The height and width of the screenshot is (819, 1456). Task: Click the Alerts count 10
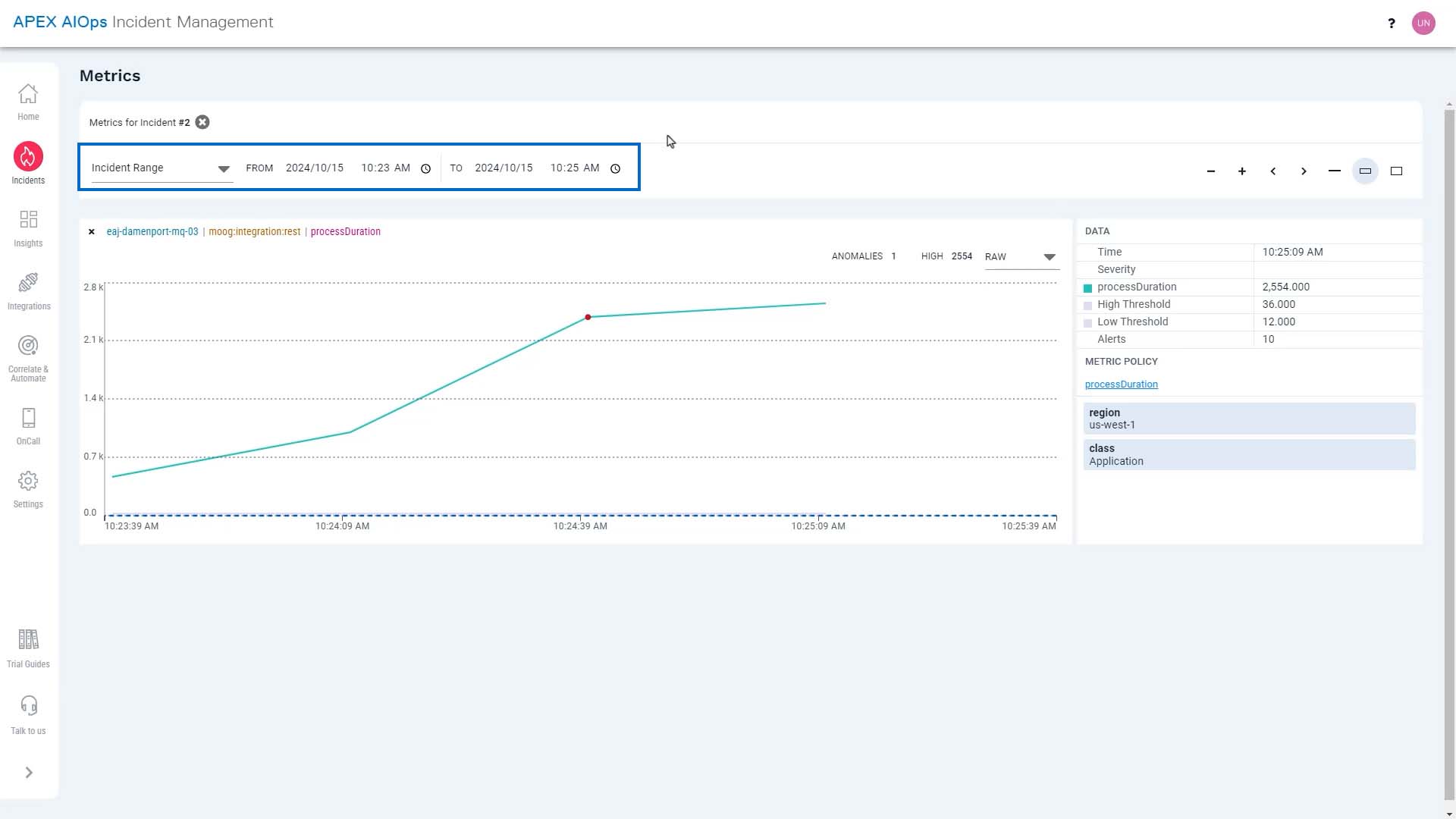(1268, 339)
